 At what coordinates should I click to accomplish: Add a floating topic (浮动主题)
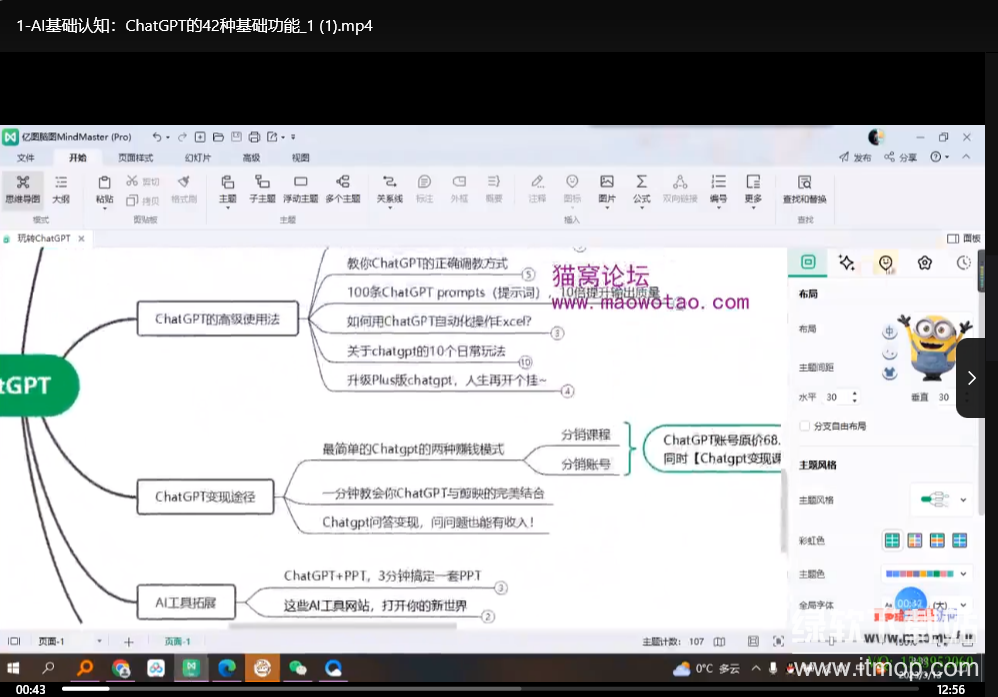pyautogui.click(x=300, y=188)
